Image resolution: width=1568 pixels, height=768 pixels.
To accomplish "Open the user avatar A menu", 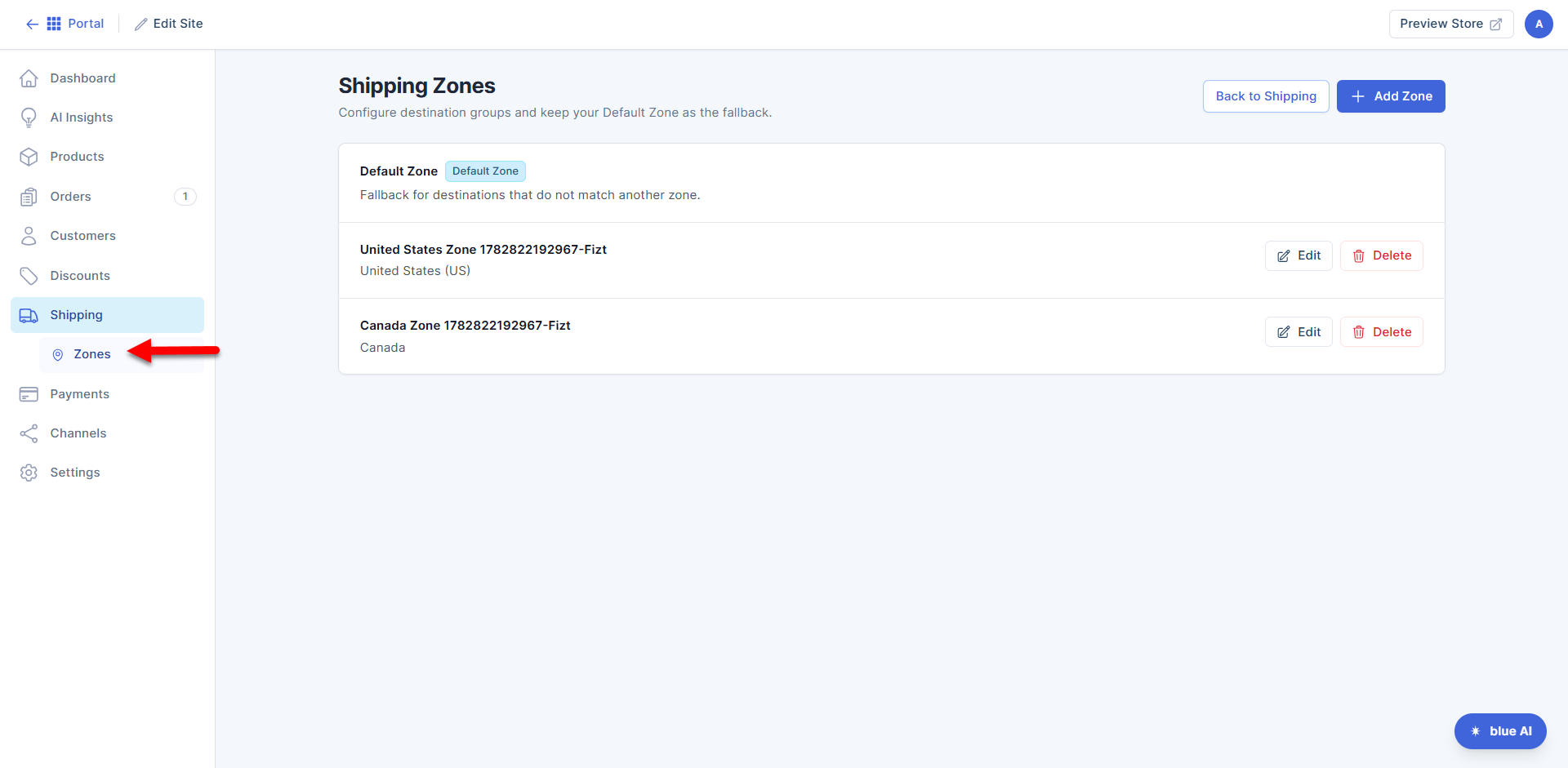I will (x=1539, y=24).
